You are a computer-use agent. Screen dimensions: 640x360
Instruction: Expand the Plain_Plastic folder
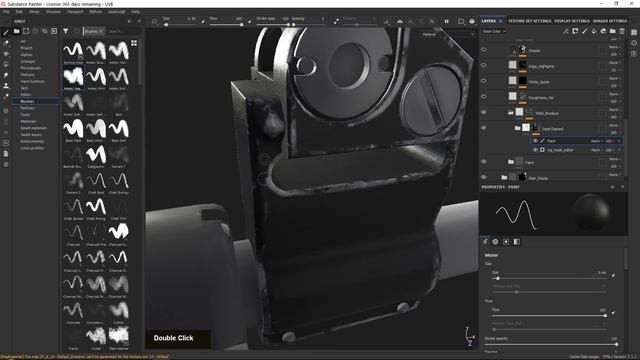click(x=504, y=177)
